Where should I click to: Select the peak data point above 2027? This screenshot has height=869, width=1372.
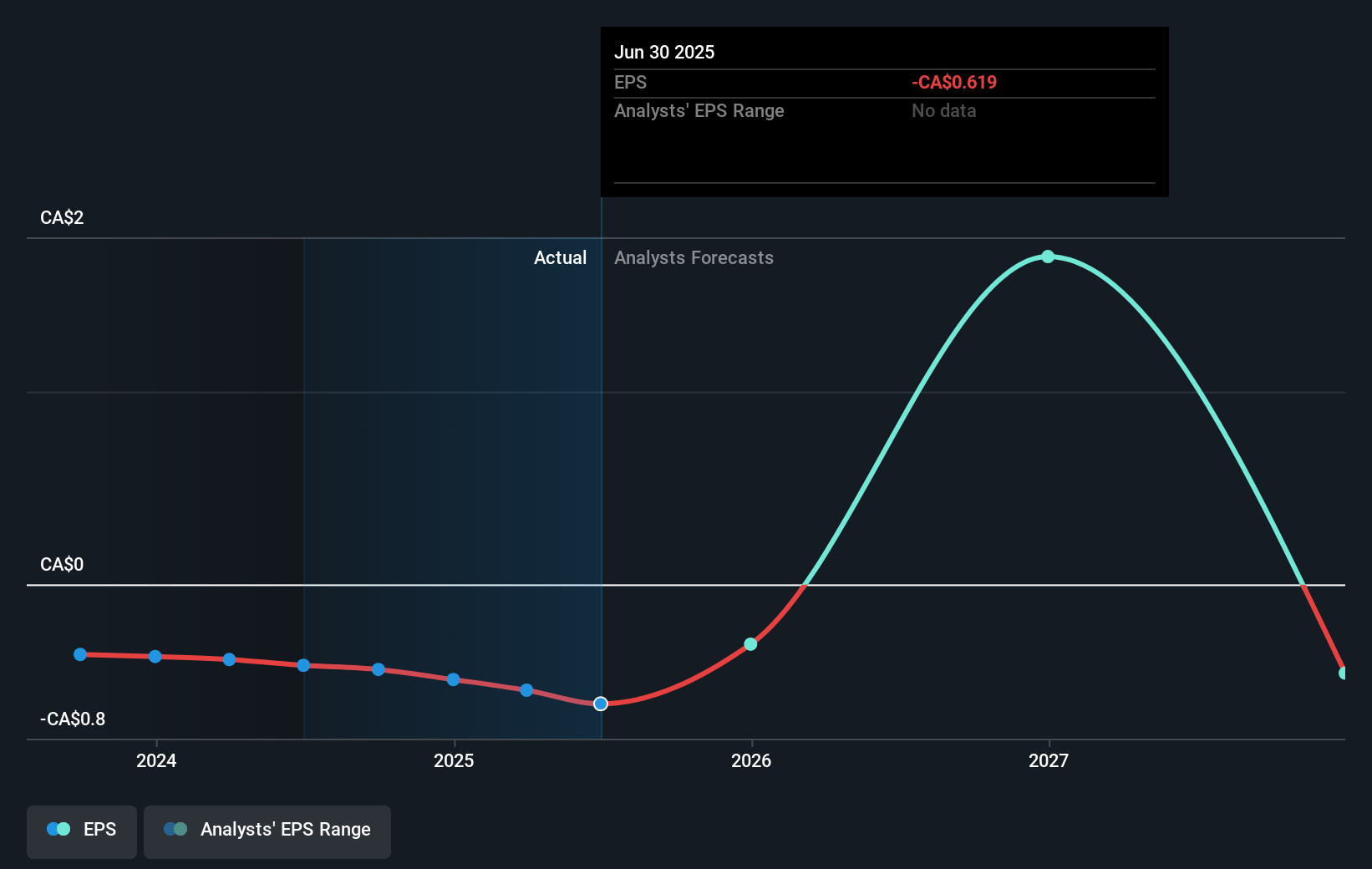1047,257
